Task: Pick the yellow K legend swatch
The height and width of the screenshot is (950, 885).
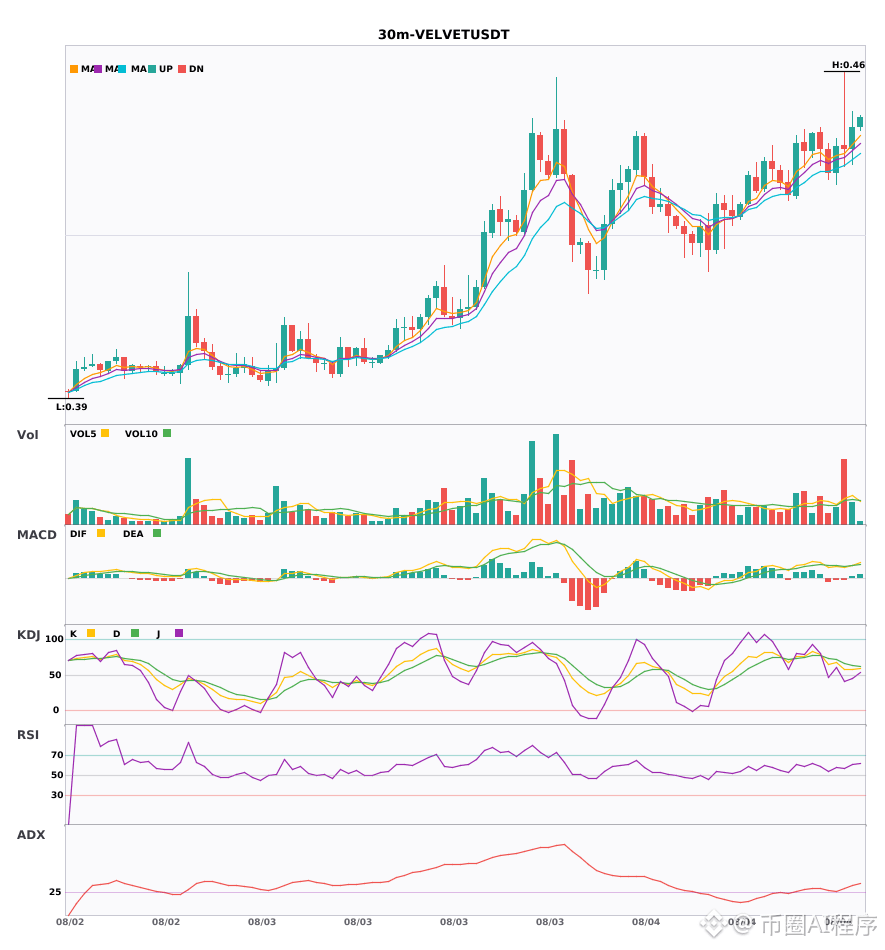Action: [x=91, y=633]
